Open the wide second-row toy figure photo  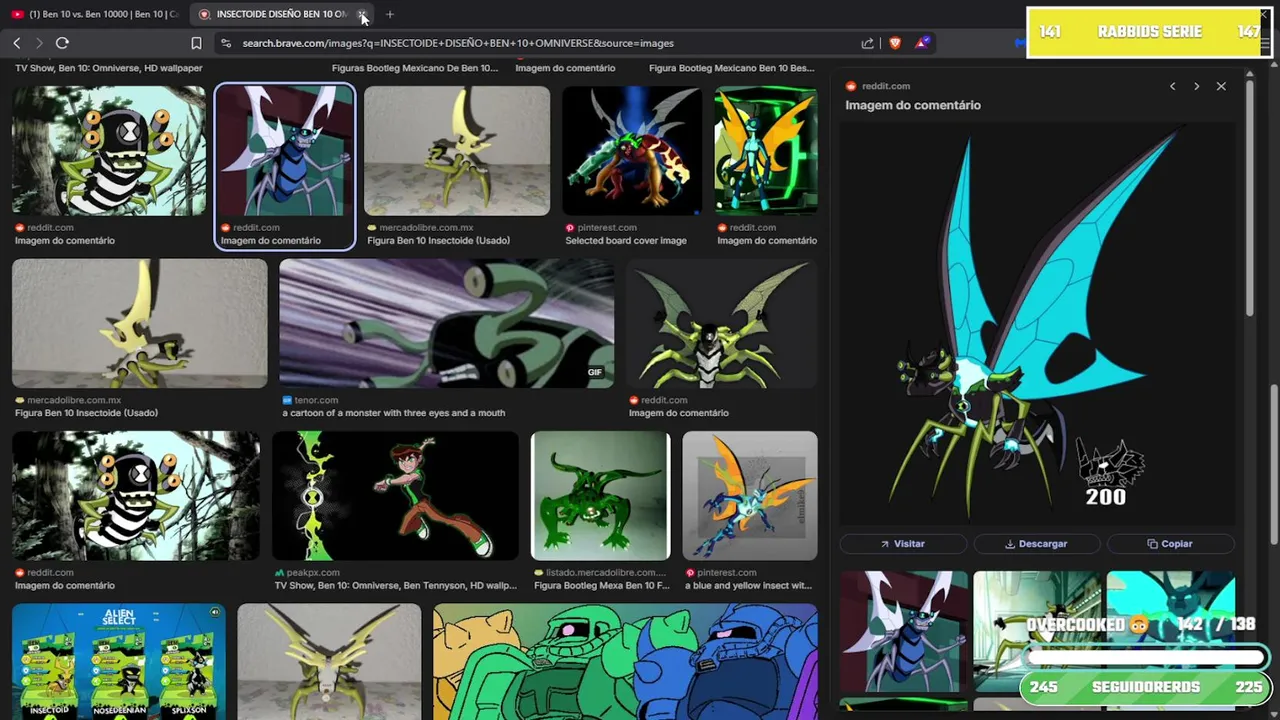pyautogui.click(x=140, y=323)
